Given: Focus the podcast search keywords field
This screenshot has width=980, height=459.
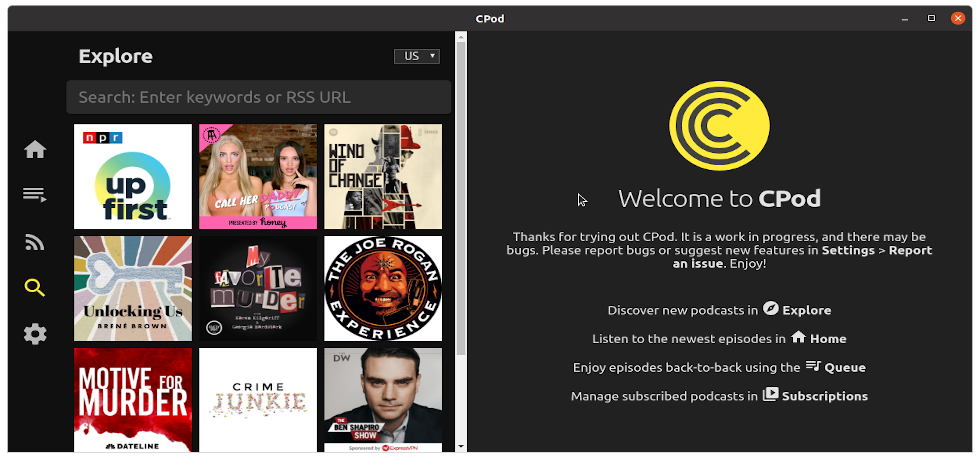Looking at the screenshot, I should (259, 97).
